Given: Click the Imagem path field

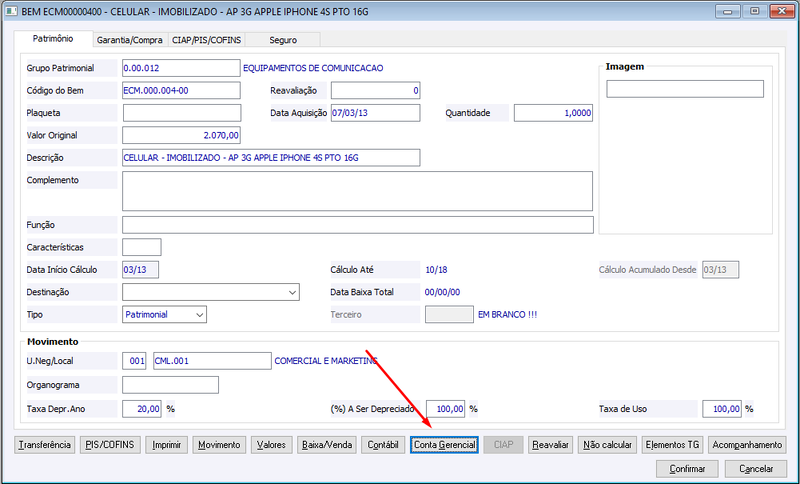Looking at the screenshot, I should [x=685, y=89].
